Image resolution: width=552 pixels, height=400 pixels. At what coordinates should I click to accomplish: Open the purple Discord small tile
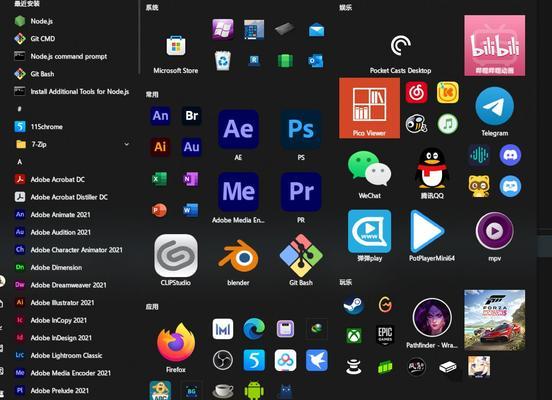pos(510,155)
